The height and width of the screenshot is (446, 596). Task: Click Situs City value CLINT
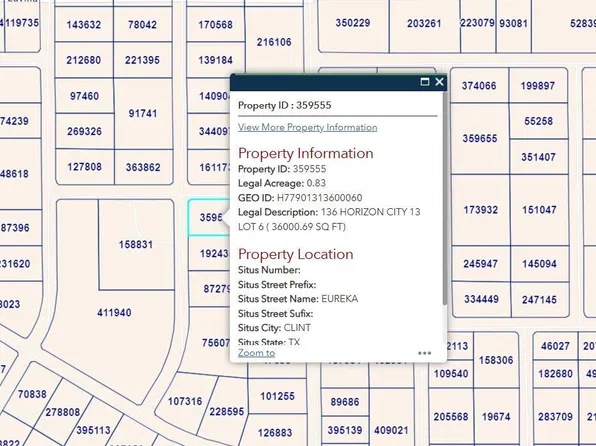click(297, 328)
